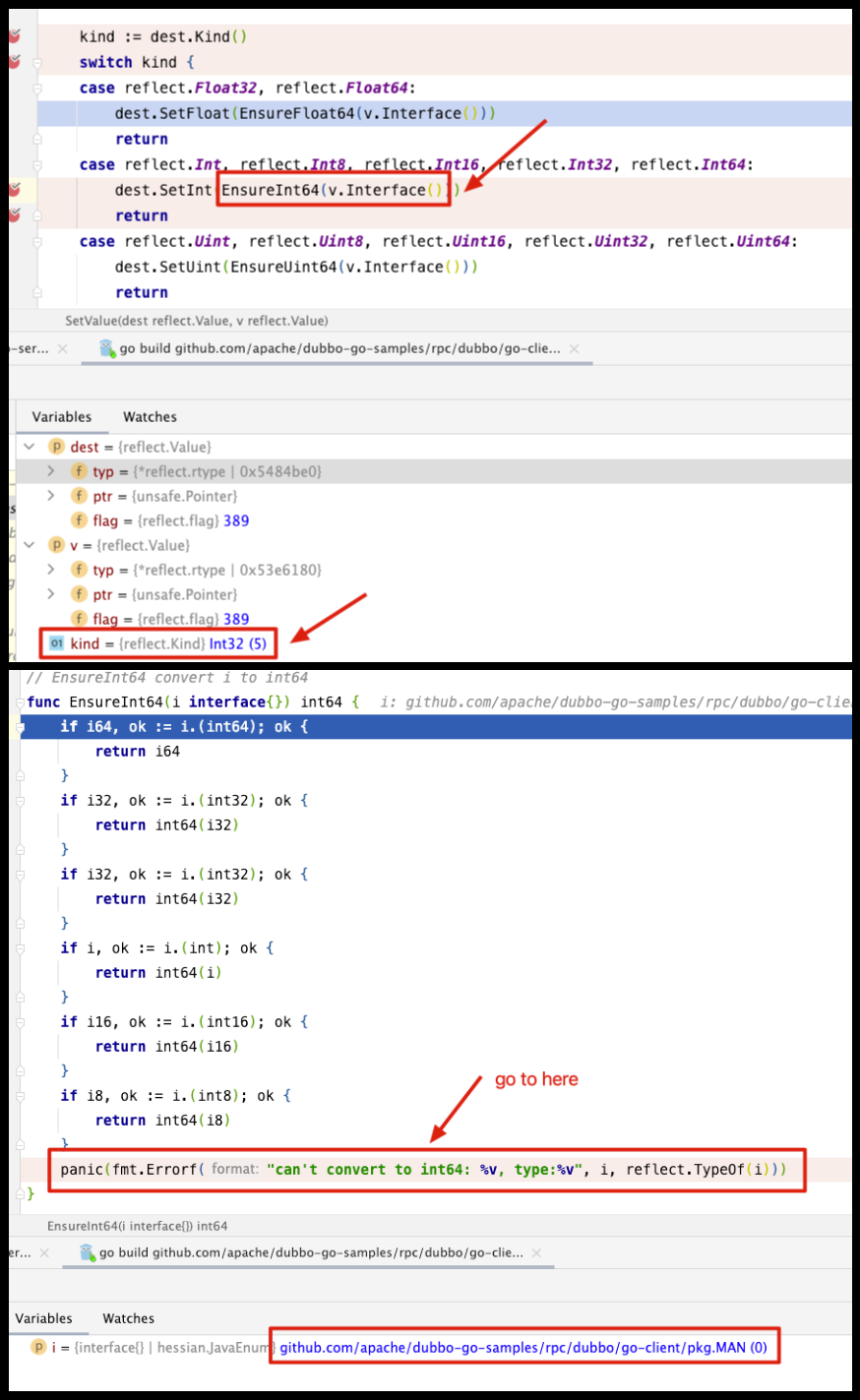Click the dest parameter icon

pyautogui.click(x=57, y=447)
